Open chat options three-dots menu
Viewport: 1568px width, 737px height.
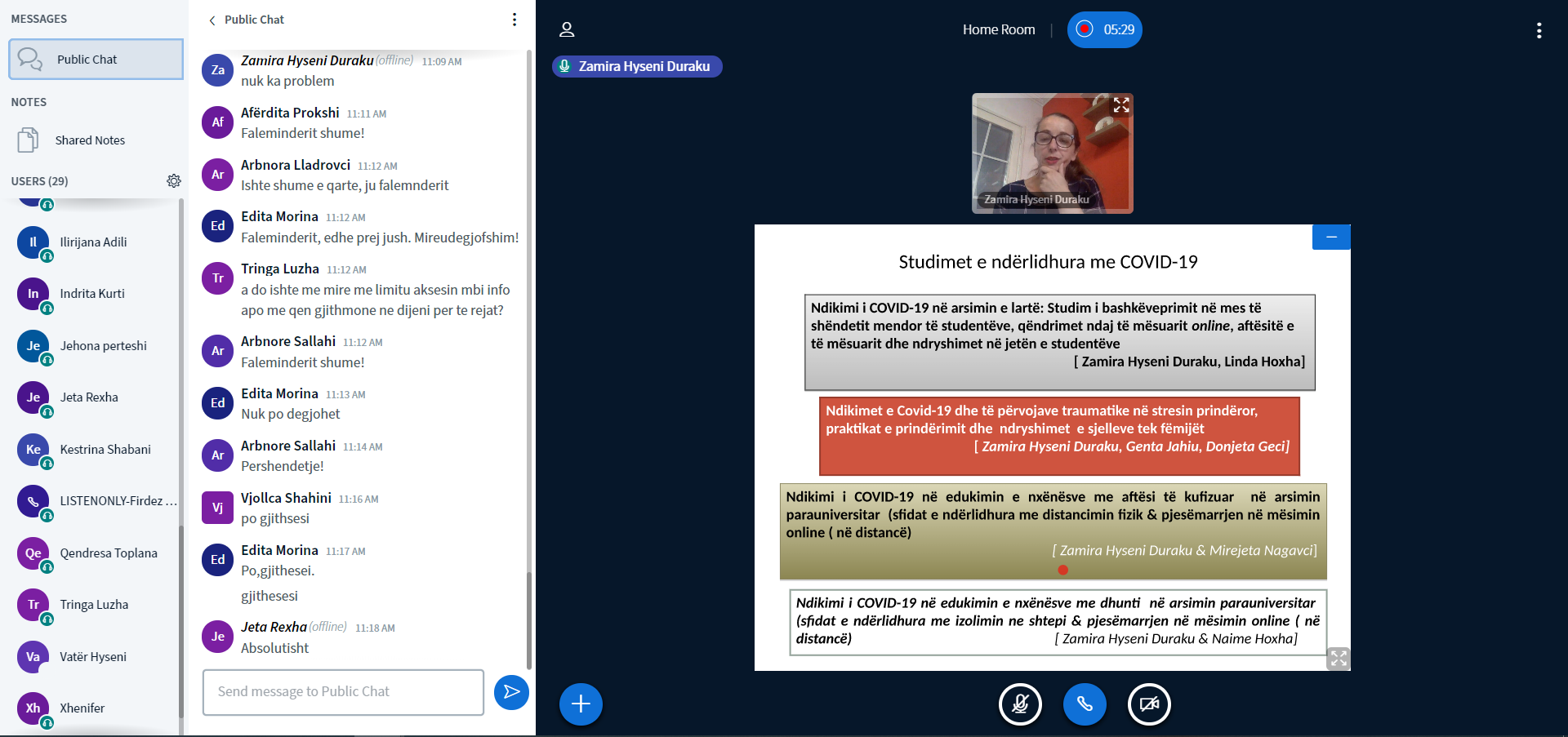(514, 20)
